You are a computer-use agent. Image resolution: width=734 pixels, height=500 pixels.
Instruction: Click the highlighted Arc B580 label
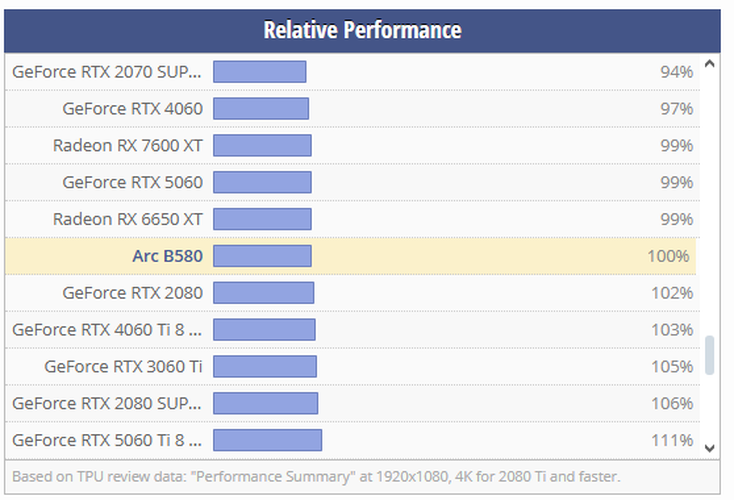167,256
